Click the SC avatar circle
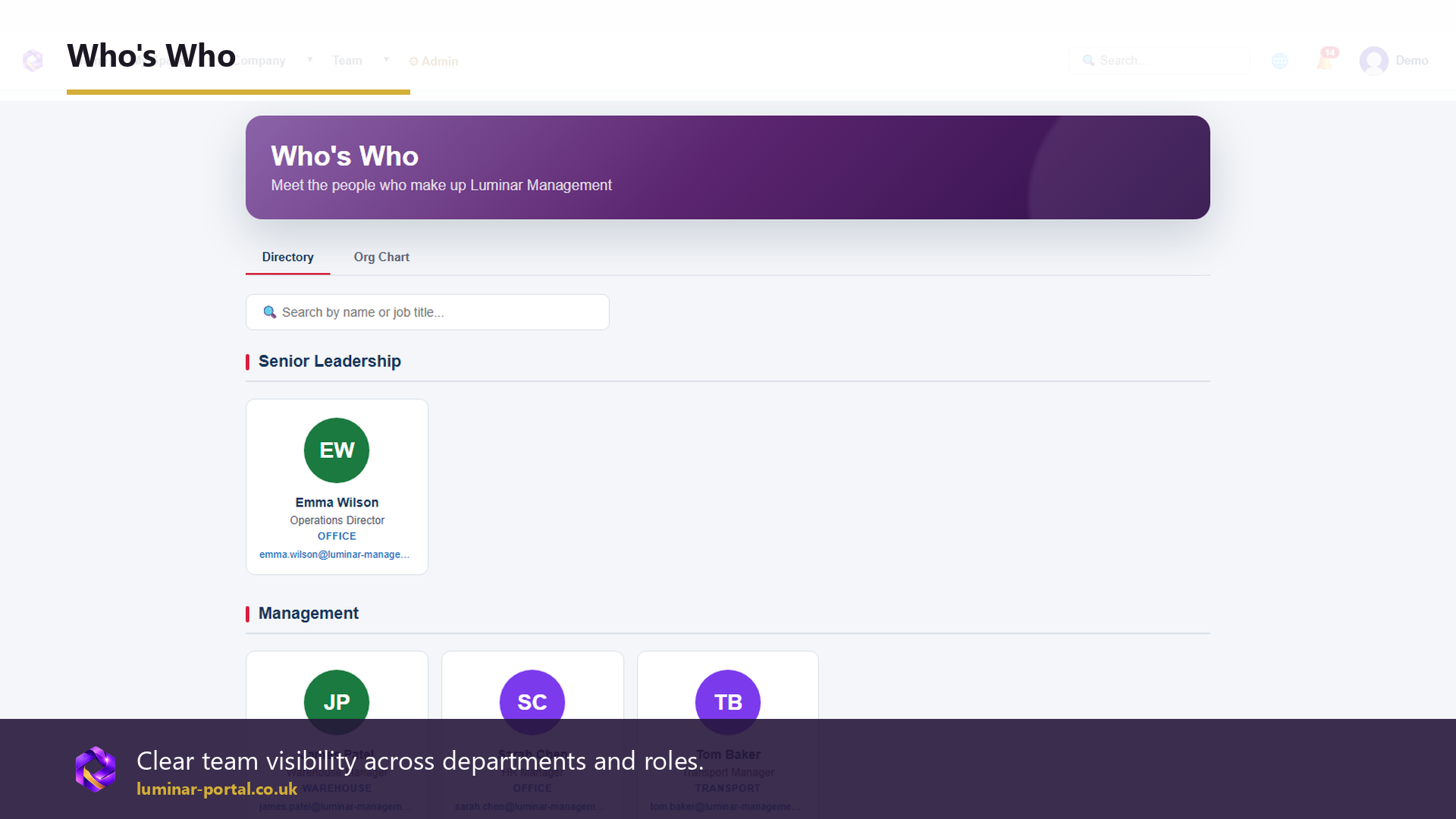Image resolution: width=1456 pixels, height=819 pixels. [532, 702]
